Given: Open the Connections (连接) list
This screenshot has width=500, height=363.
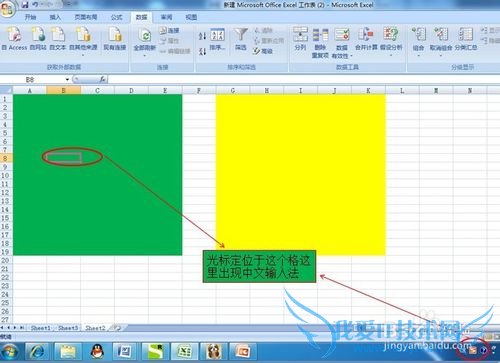Looking at the screenshot, I should point(169,31).
